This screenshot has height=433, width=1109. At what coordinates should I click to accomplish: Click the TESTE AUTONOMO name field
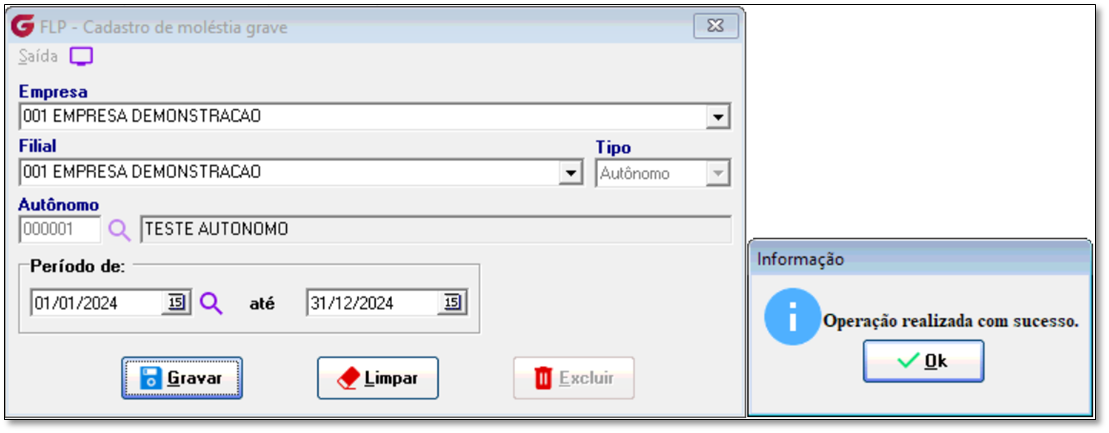[436, 230]
